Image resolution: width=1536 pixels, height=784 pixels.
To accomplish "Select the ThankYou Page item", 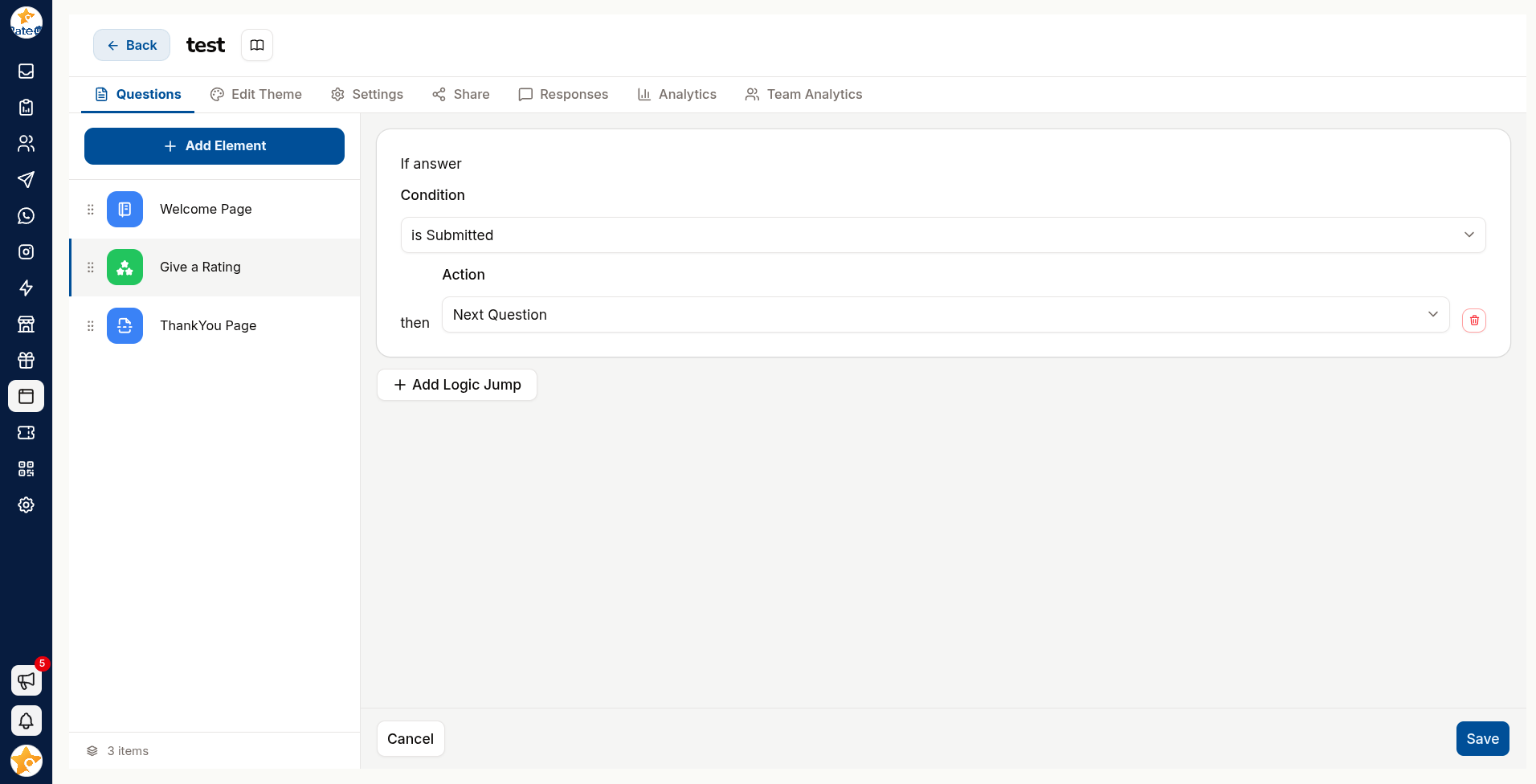I will click(x=214, y=326).
